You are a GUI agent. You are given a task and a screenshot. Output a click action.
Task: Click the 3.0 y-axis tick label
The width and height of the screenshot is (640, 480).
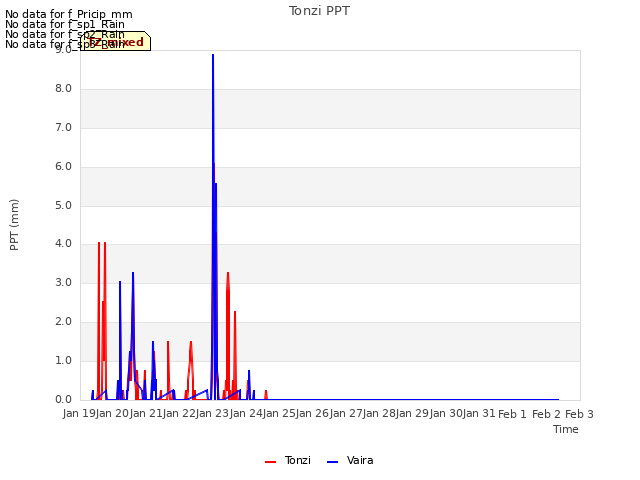point(63,282)
